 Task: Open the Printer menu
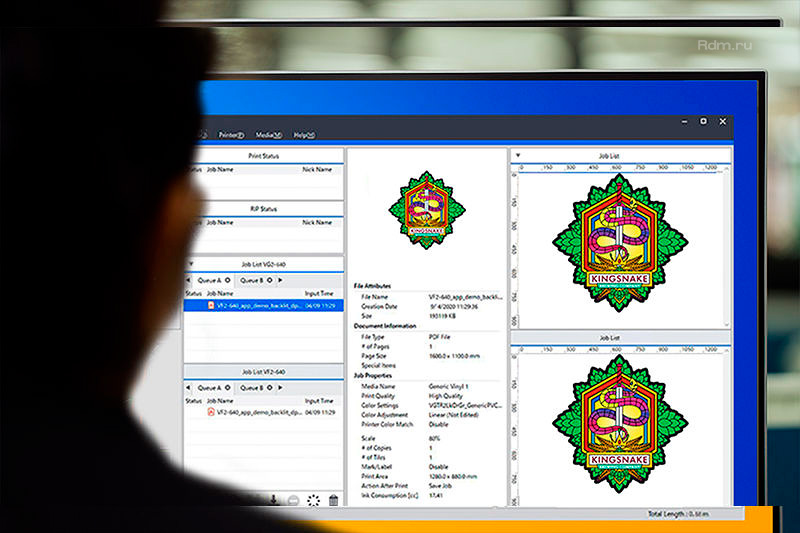click(x=231, y=135)
